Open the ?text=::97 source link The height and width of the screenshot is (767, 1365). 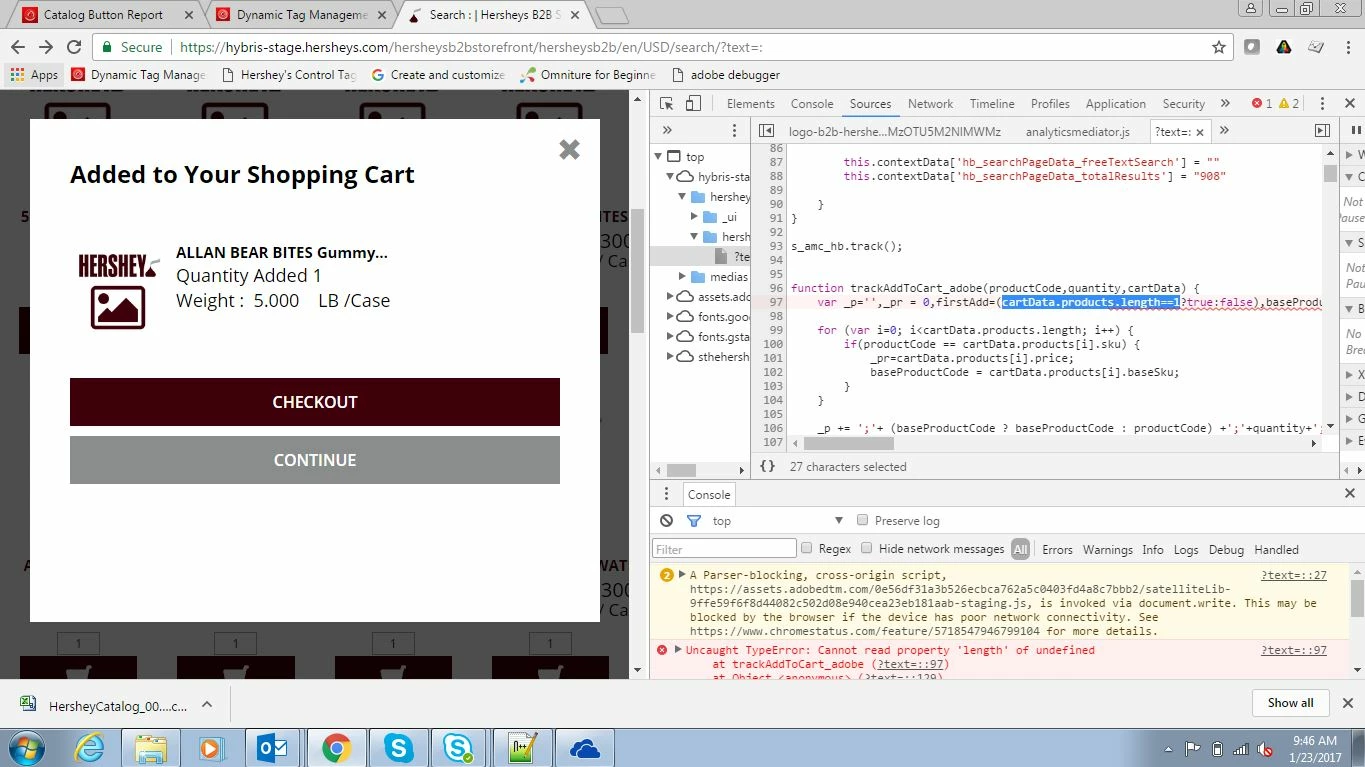click(1294, 650)
